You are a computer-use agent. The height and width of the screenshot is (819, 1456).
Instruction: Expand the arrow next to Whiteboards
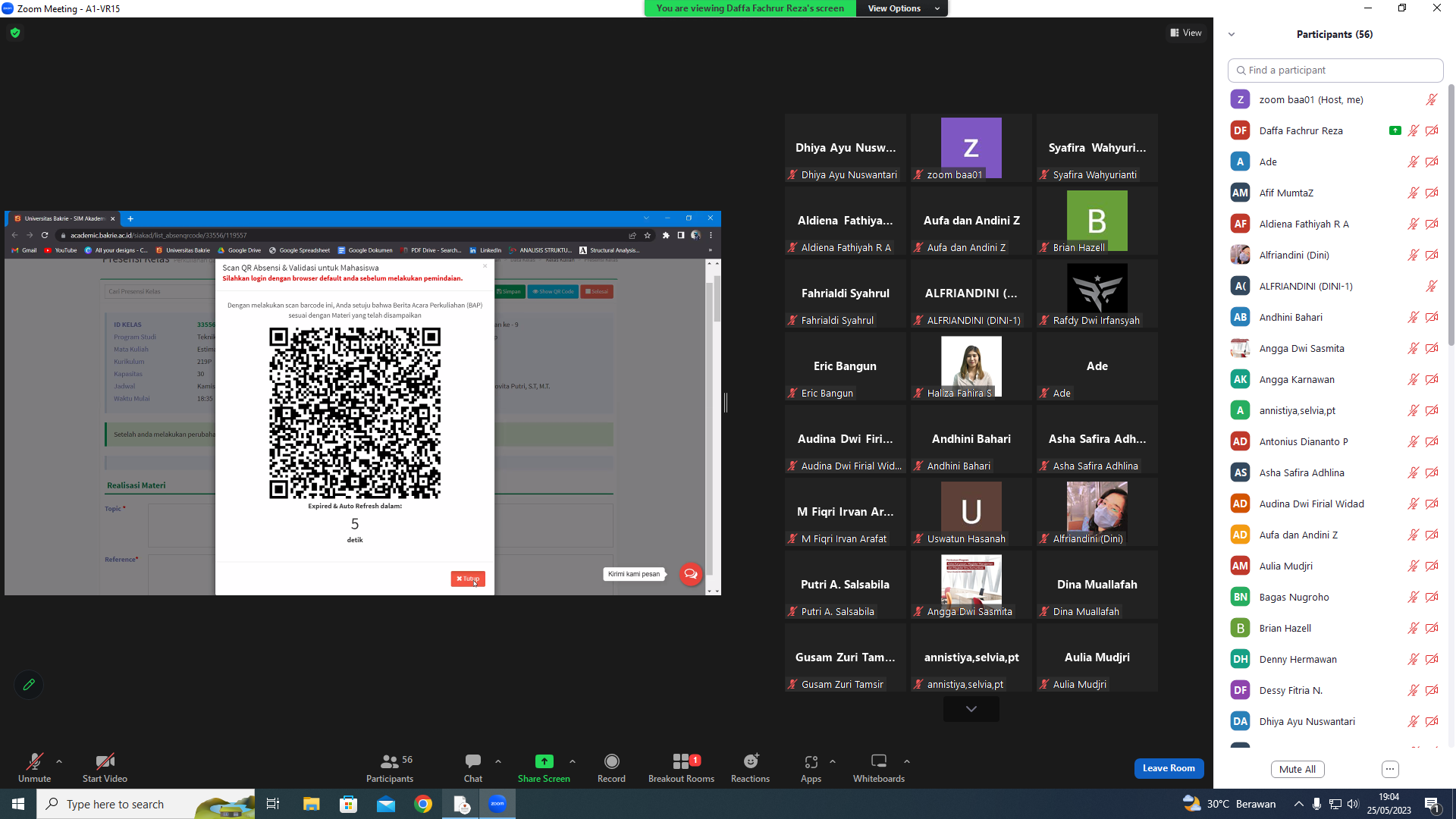(907, 761)
